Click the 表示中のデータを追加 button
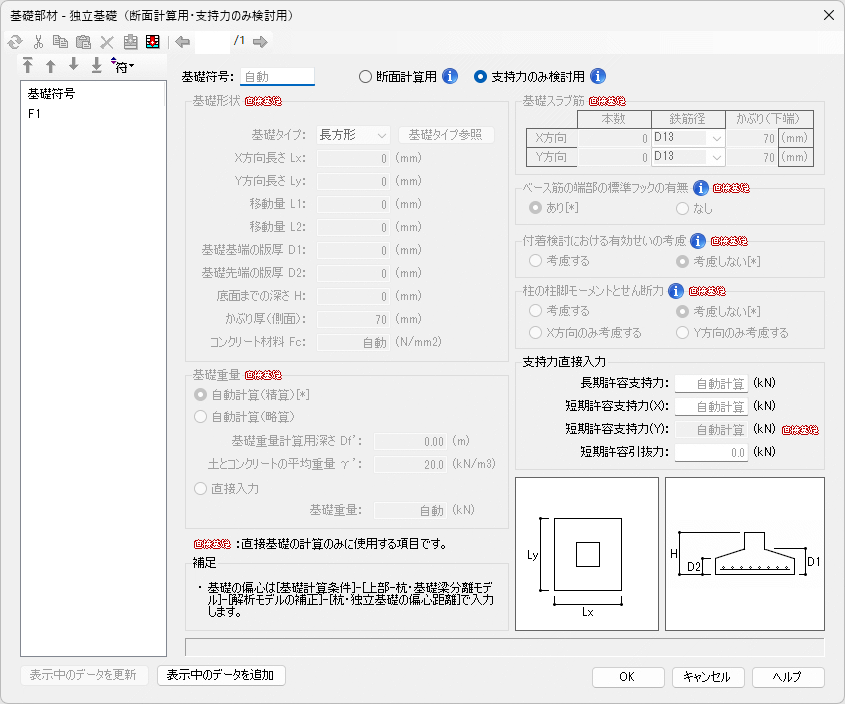This screenshot has height=704, width=845. [x=221, y=675]
